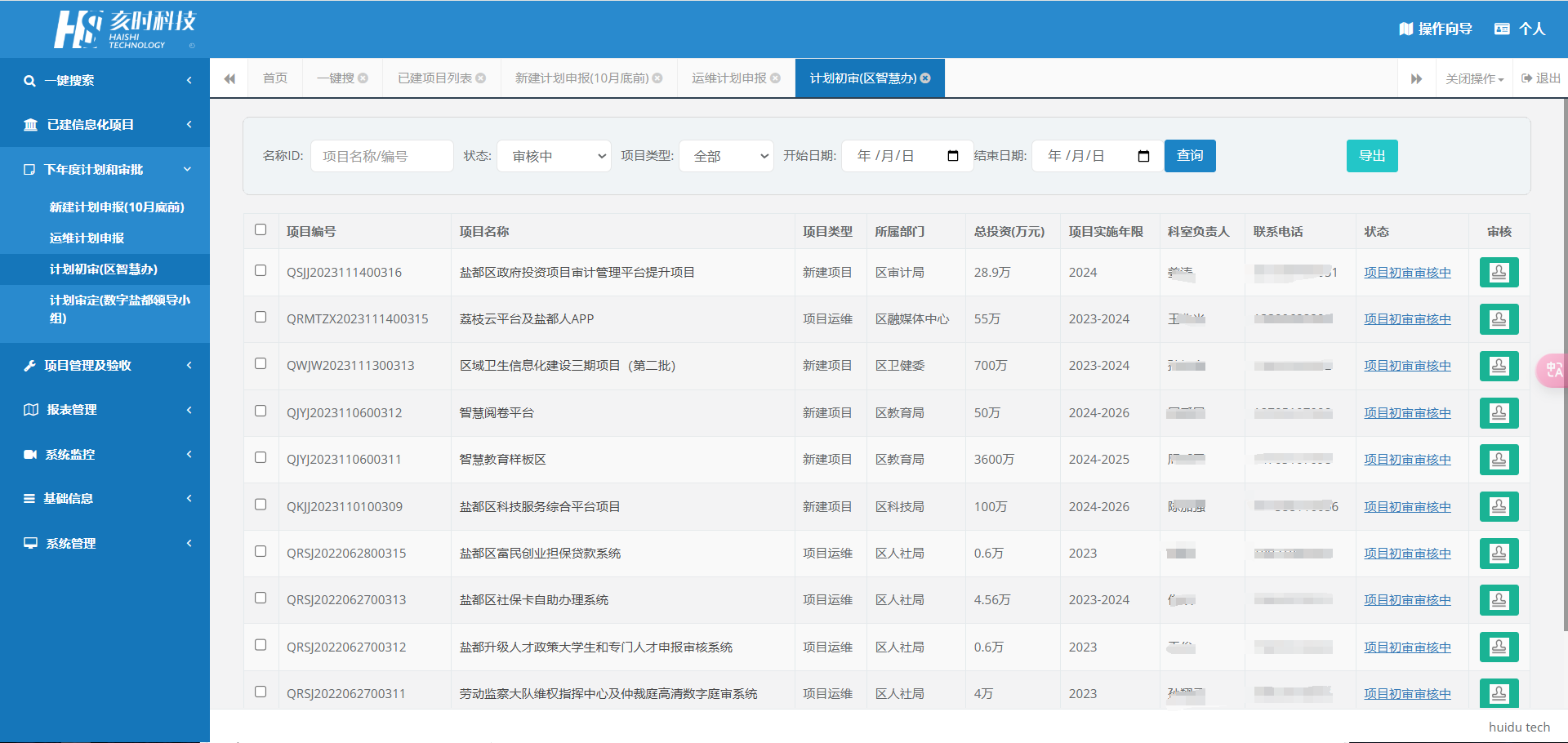Open 个人 profile menu in header
1568x743 pixels.
1520,29
